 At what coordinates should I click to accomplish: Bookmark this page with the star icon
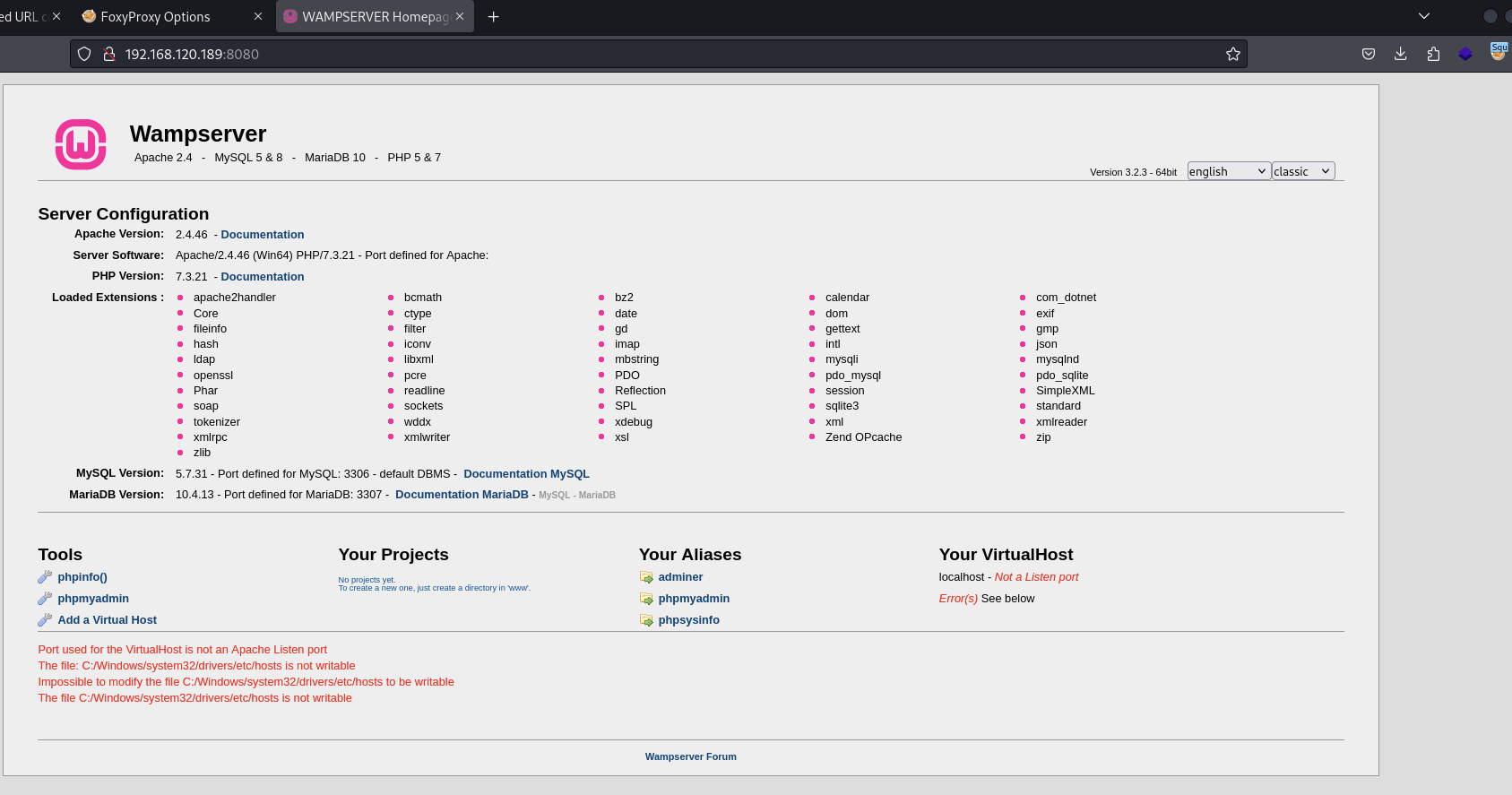pyautogui.click(x=1232, y=54)
